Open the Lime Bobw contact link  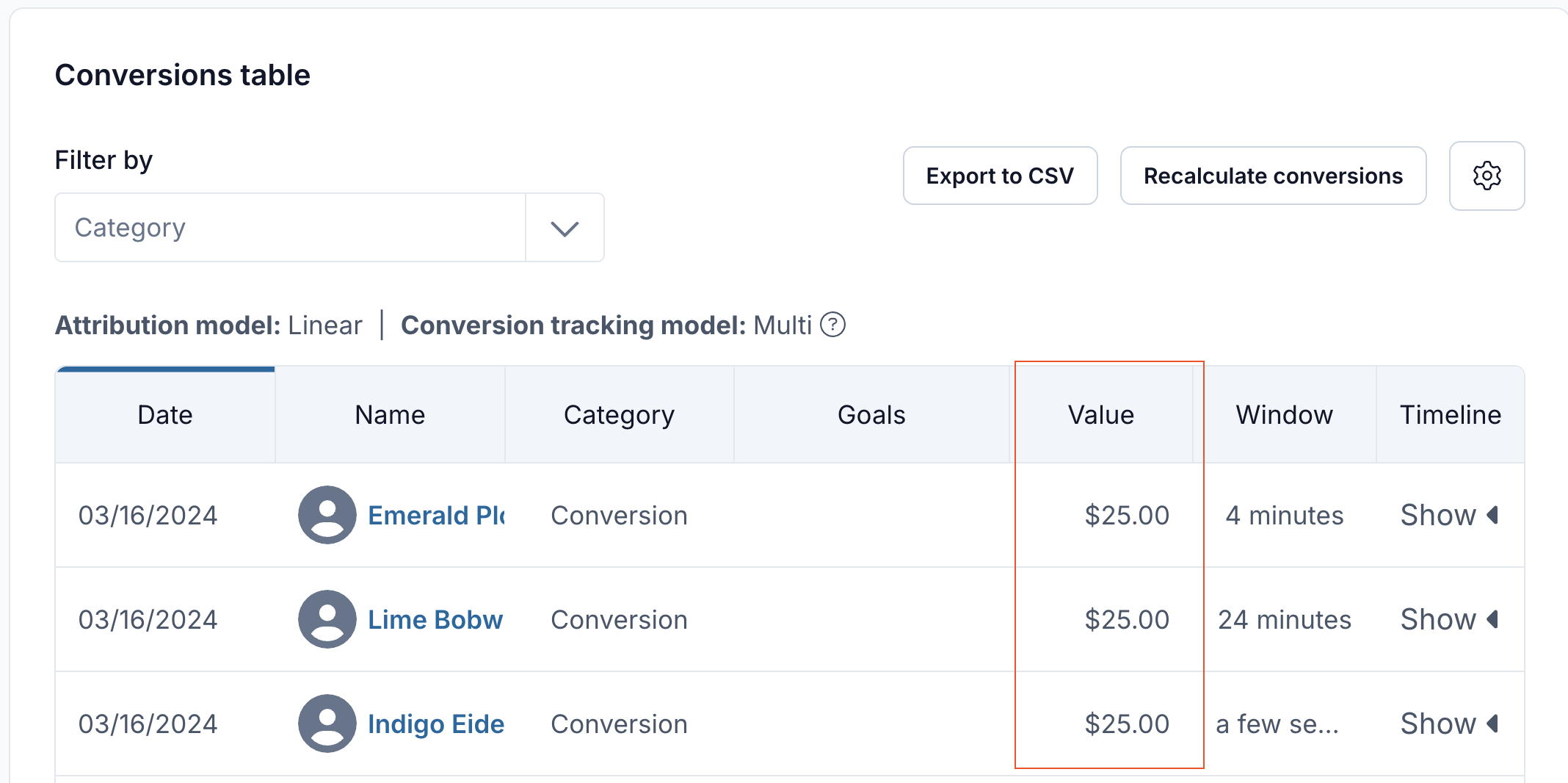(435, 620)
